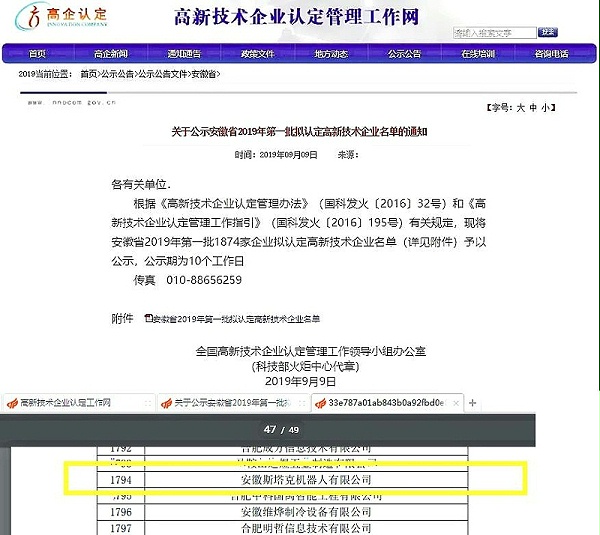Go to 公示公告 in the breadcrumb

117,74
